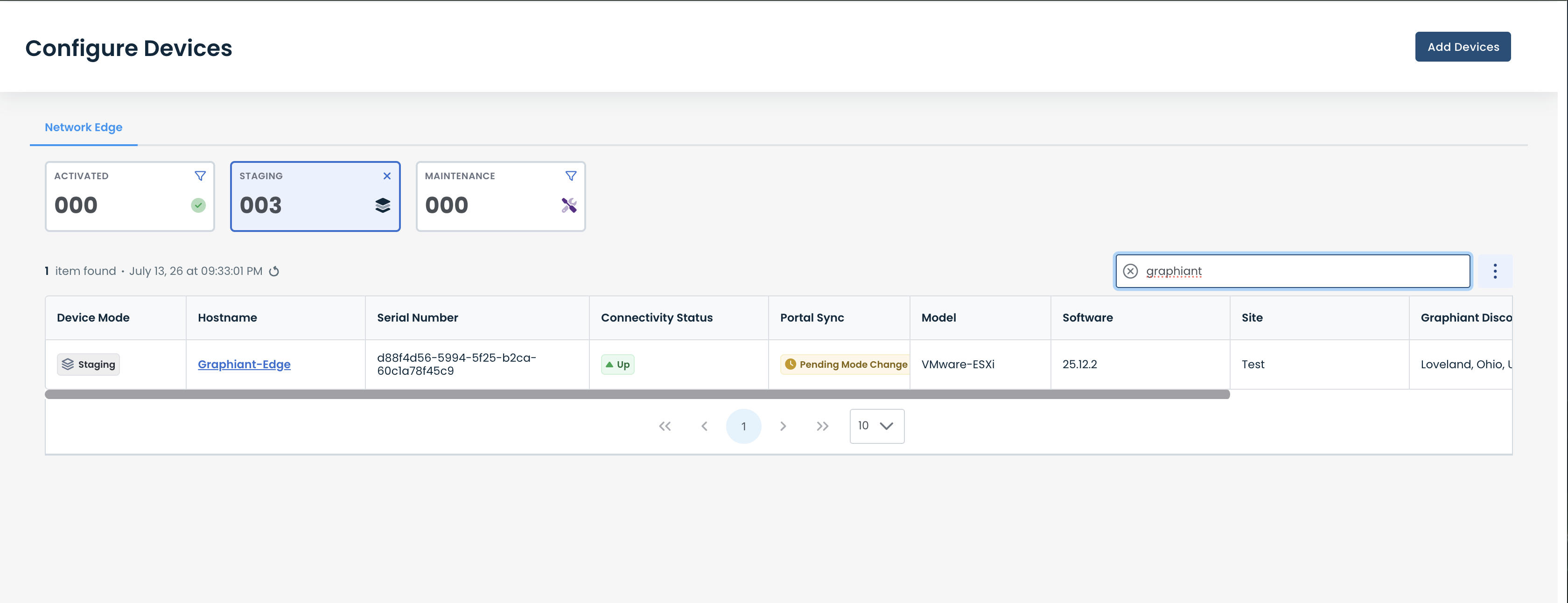Go to last page of results
The height and width of the screenshot is (603, 1568).
point(822,427)
